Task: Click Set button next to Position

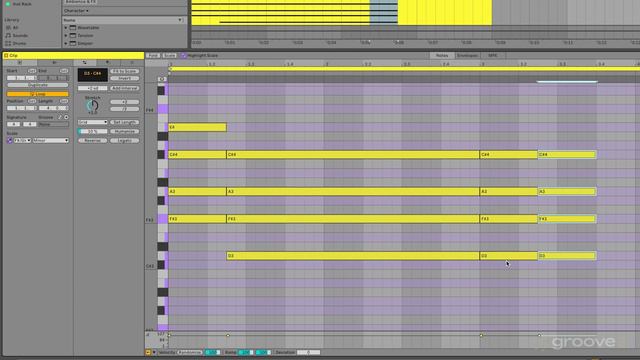Action: pyautogui.click(x=32, y=101)
